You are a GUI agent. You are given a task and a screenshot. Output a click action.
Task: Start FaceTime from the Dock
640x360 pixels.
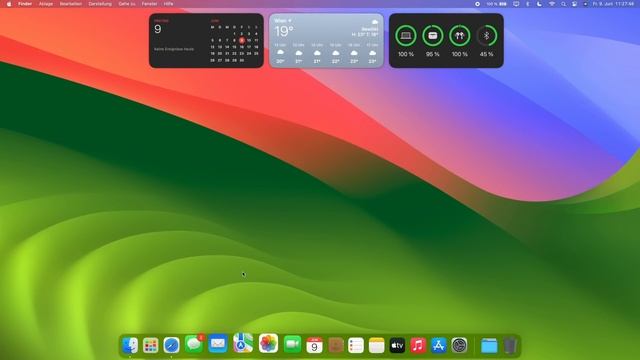tap(292, 345)
